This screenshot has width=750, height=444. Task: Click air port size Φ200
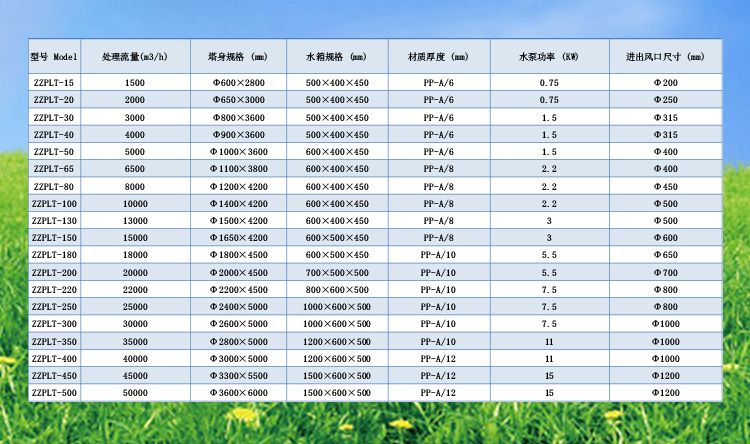pos(666,83)
